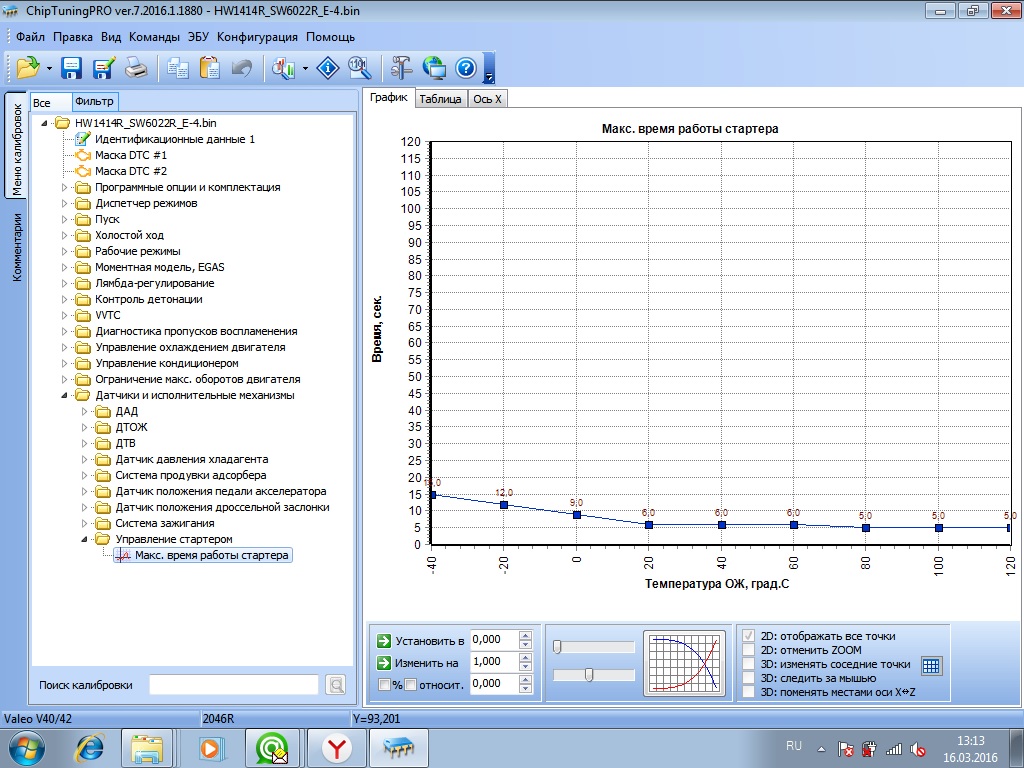Open settings via hammer and wrench icon
Image resolution: width=1024 pixels, height=768 pixels.
[402, 68]
